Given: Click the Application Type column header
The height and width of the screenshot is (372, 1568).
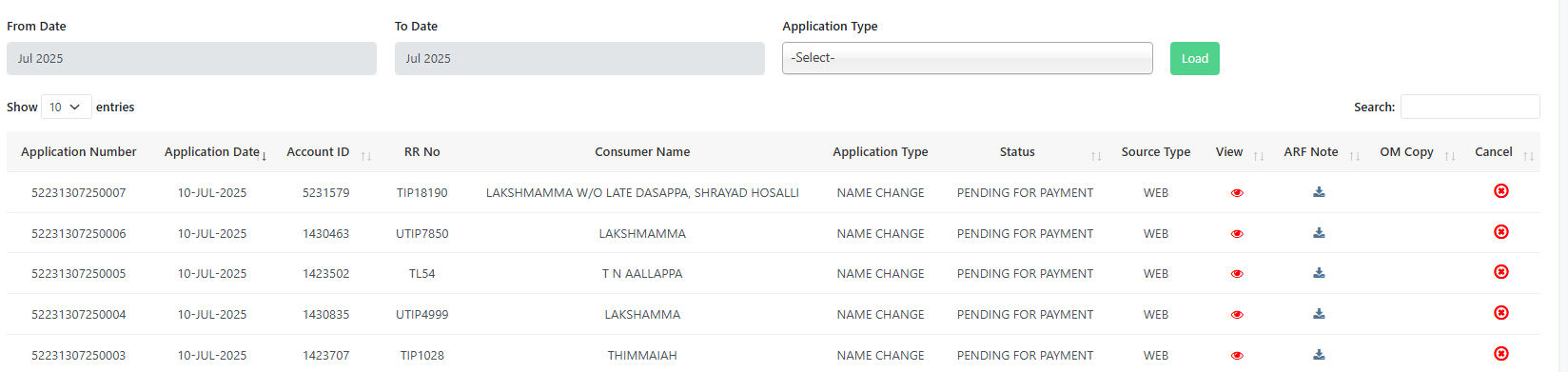Looking at the screenshot, I should 880,152.
